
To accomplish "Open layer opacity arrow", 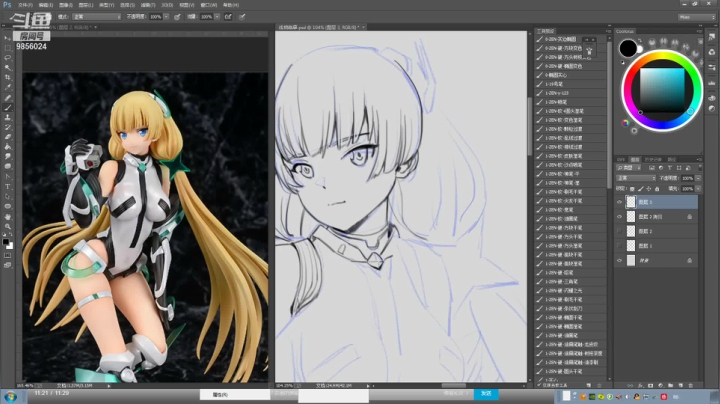I will coord(698,178).
